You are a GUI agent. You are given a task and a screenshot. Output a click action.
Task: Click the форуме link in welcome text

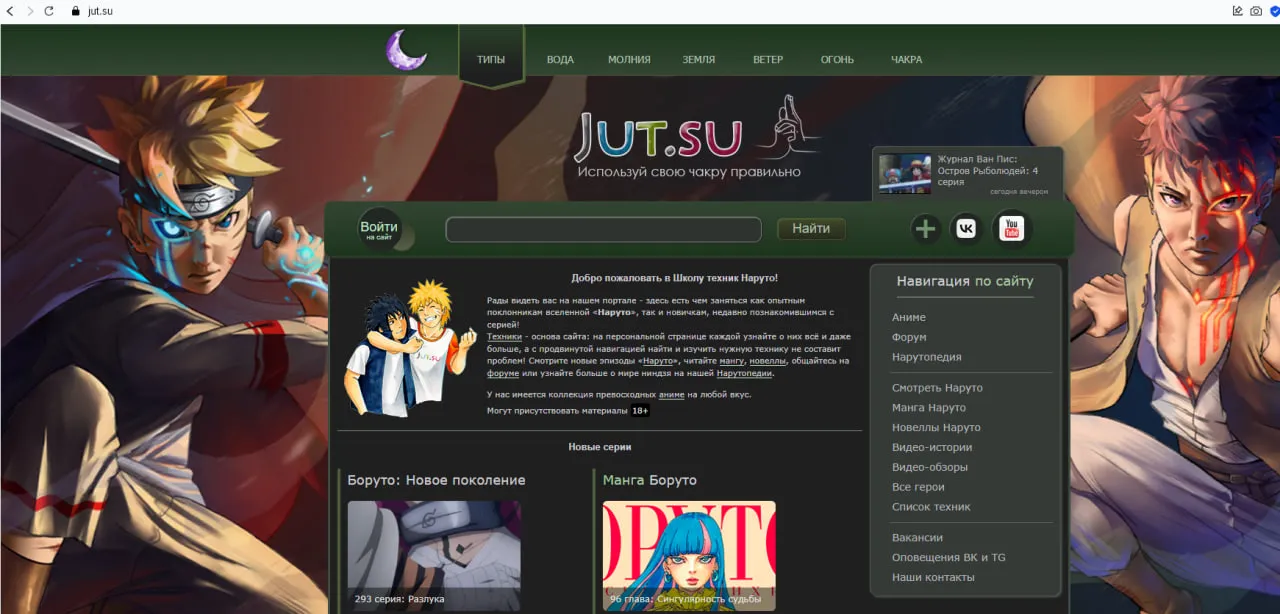click(x=503, y=373)
